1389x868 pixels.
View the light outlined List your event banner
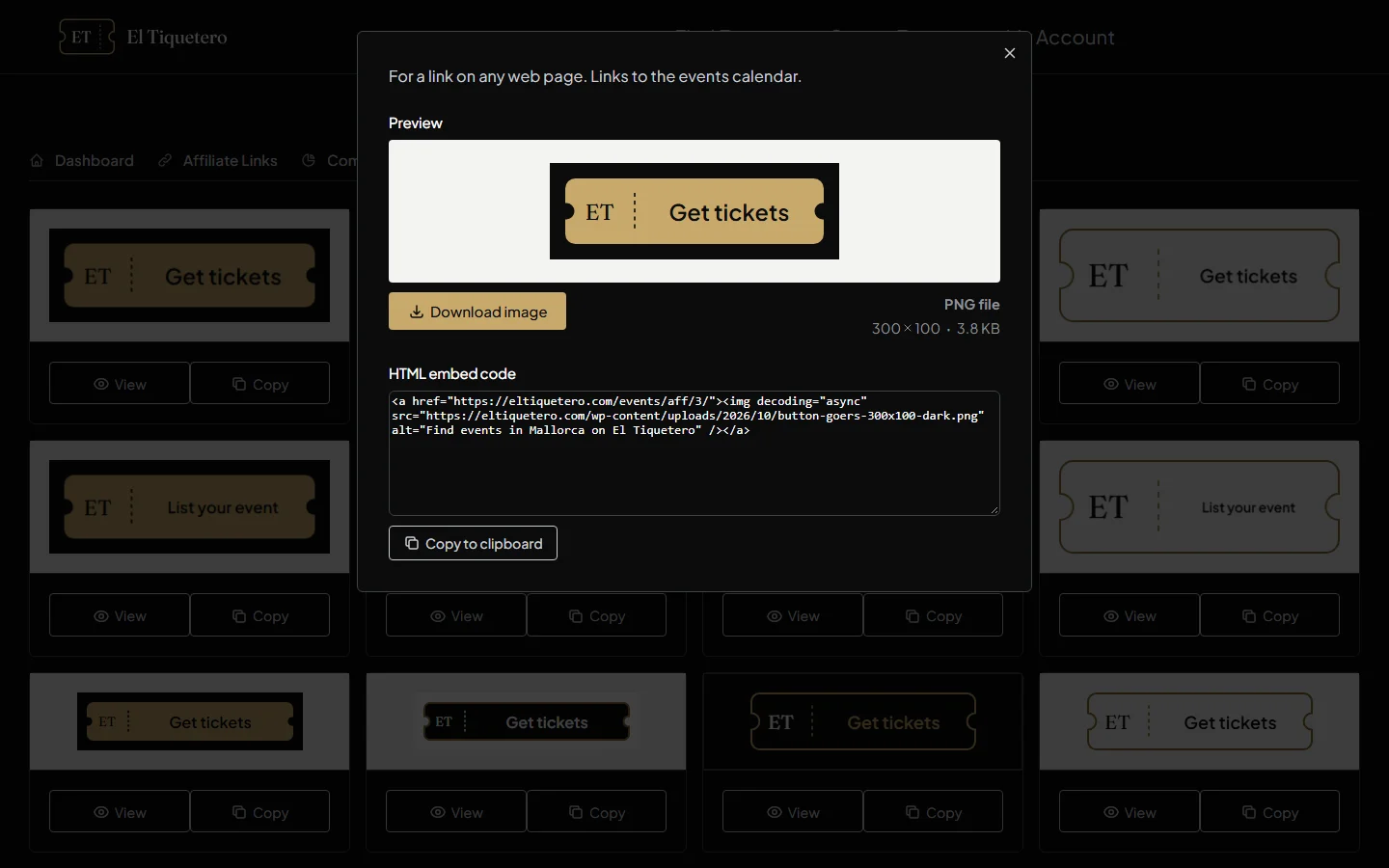click(x=1130, y=615)
